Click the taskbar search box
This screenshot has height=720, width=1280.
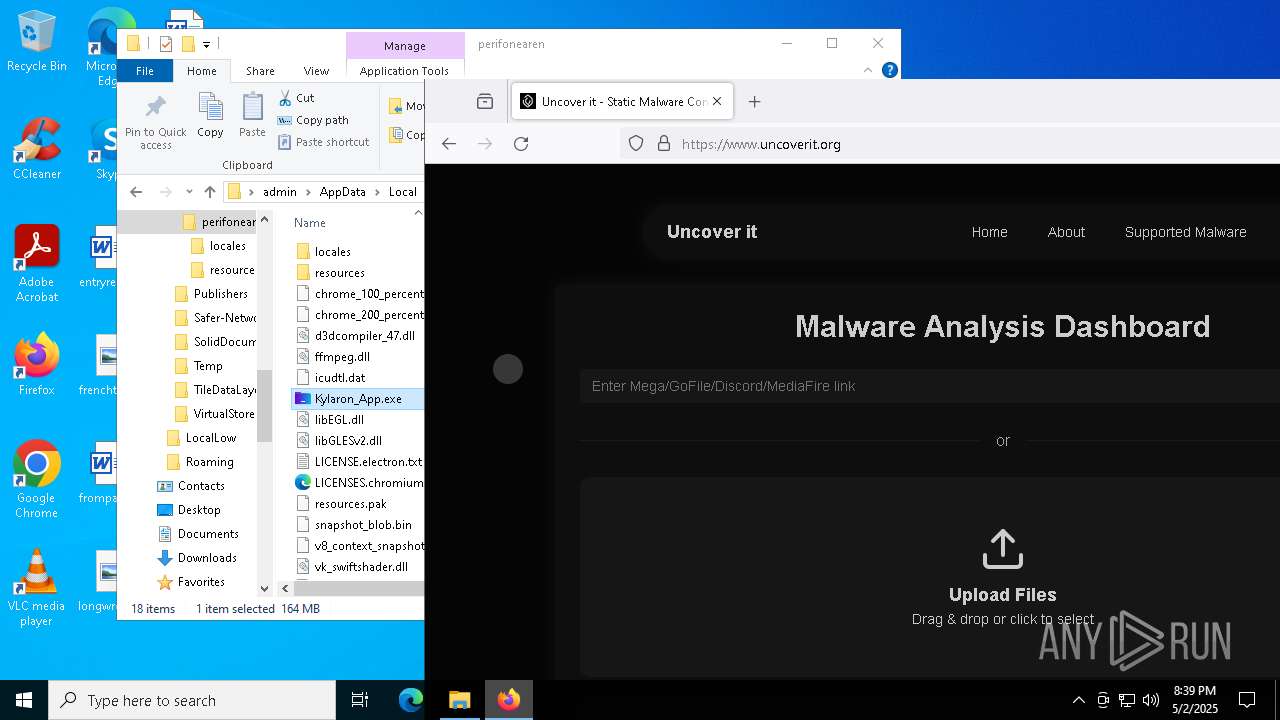coord(192,700)
